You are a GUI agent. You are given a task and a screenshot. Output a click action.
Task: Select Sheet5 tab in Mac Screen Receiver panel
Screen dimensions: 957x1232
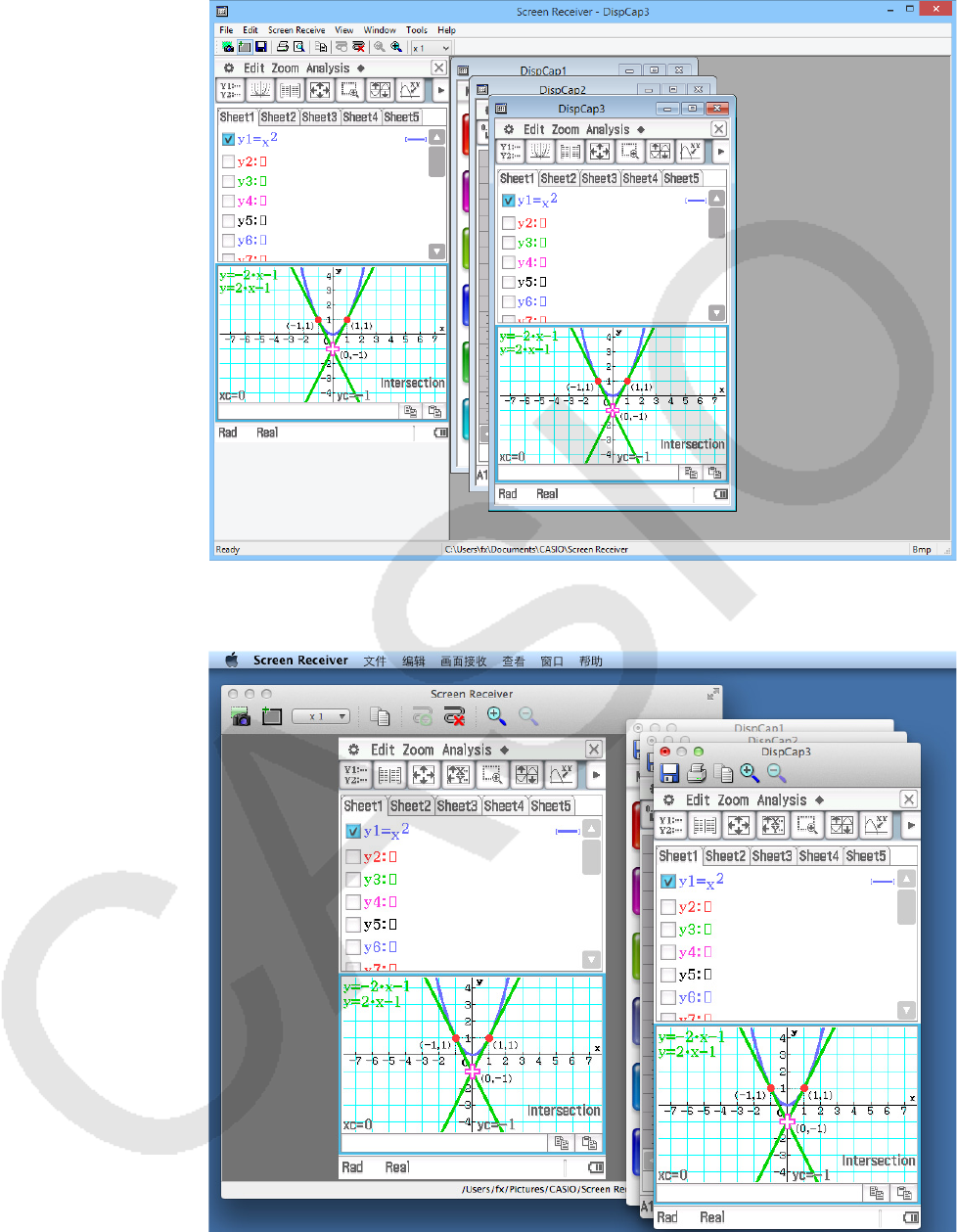(x=552, y=805)
